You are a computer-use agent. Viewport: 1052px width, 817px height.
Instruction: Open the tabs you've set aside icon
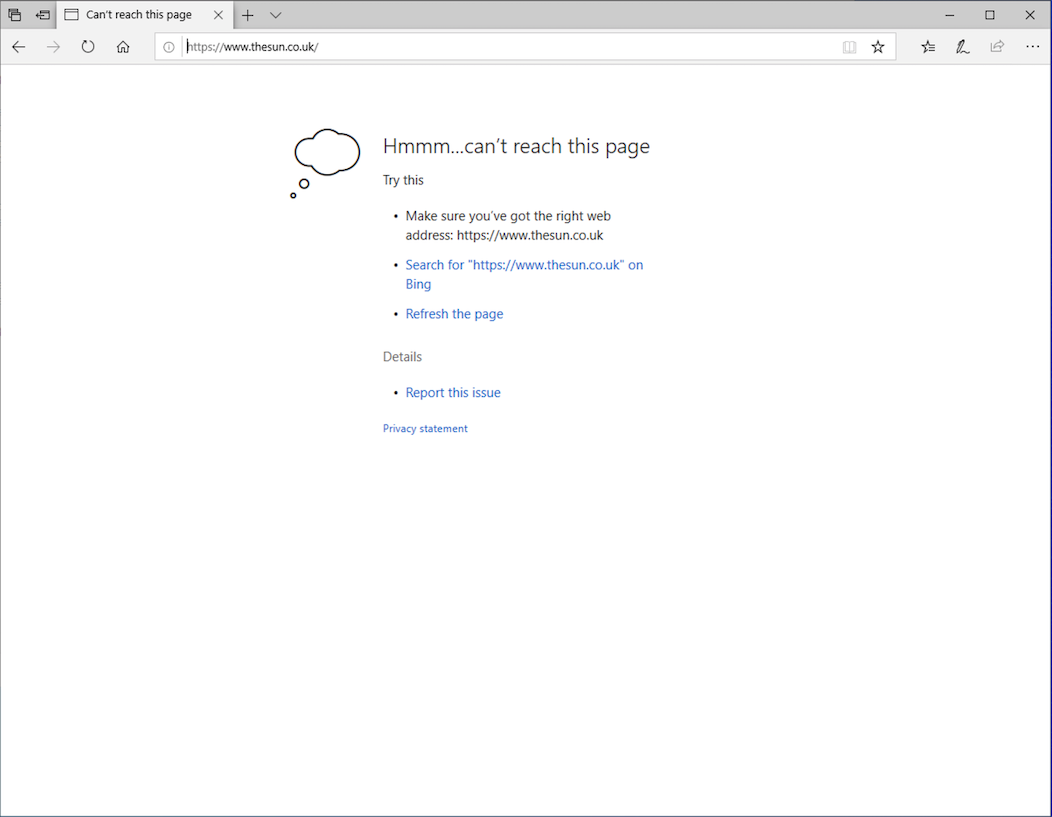pyautogui.click(x=15, y=15)
